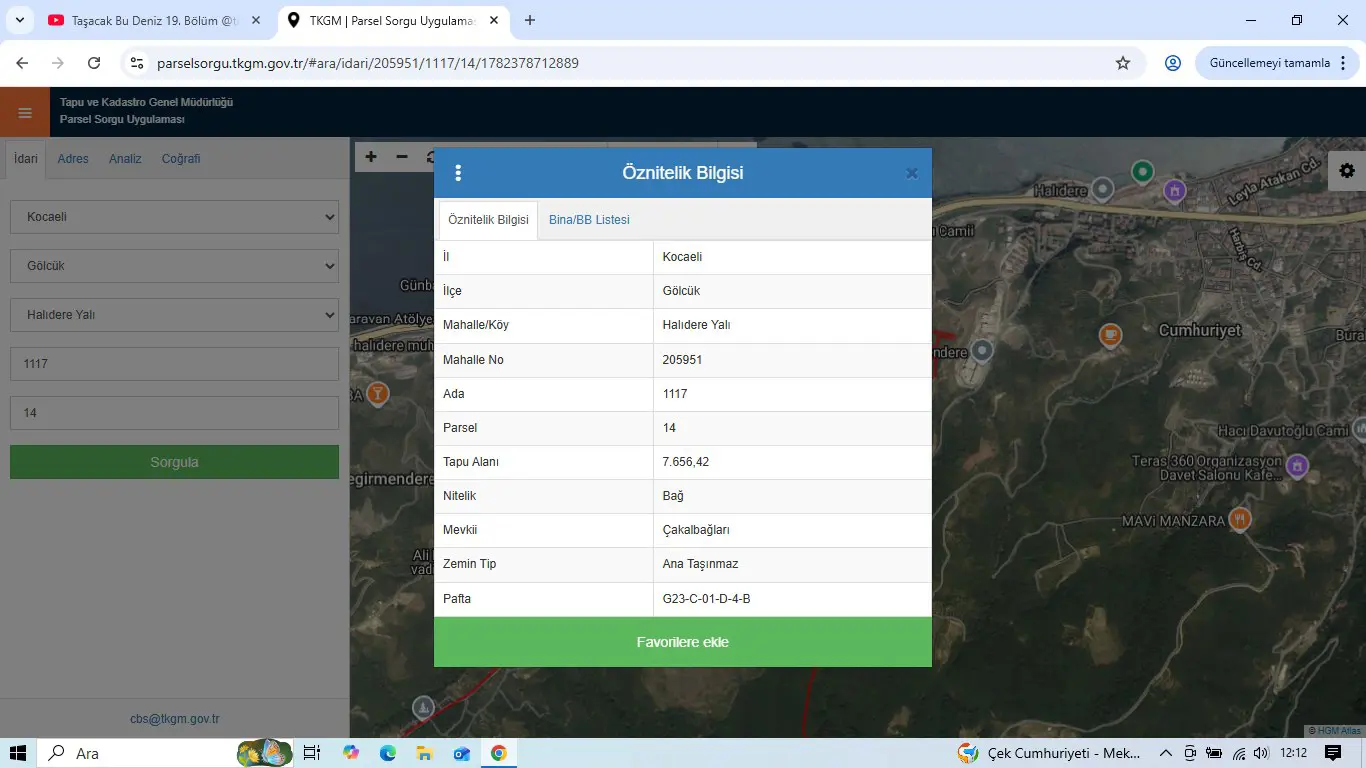
Task: Open Chrome profile icon
Action: (x=1173, y=63)
